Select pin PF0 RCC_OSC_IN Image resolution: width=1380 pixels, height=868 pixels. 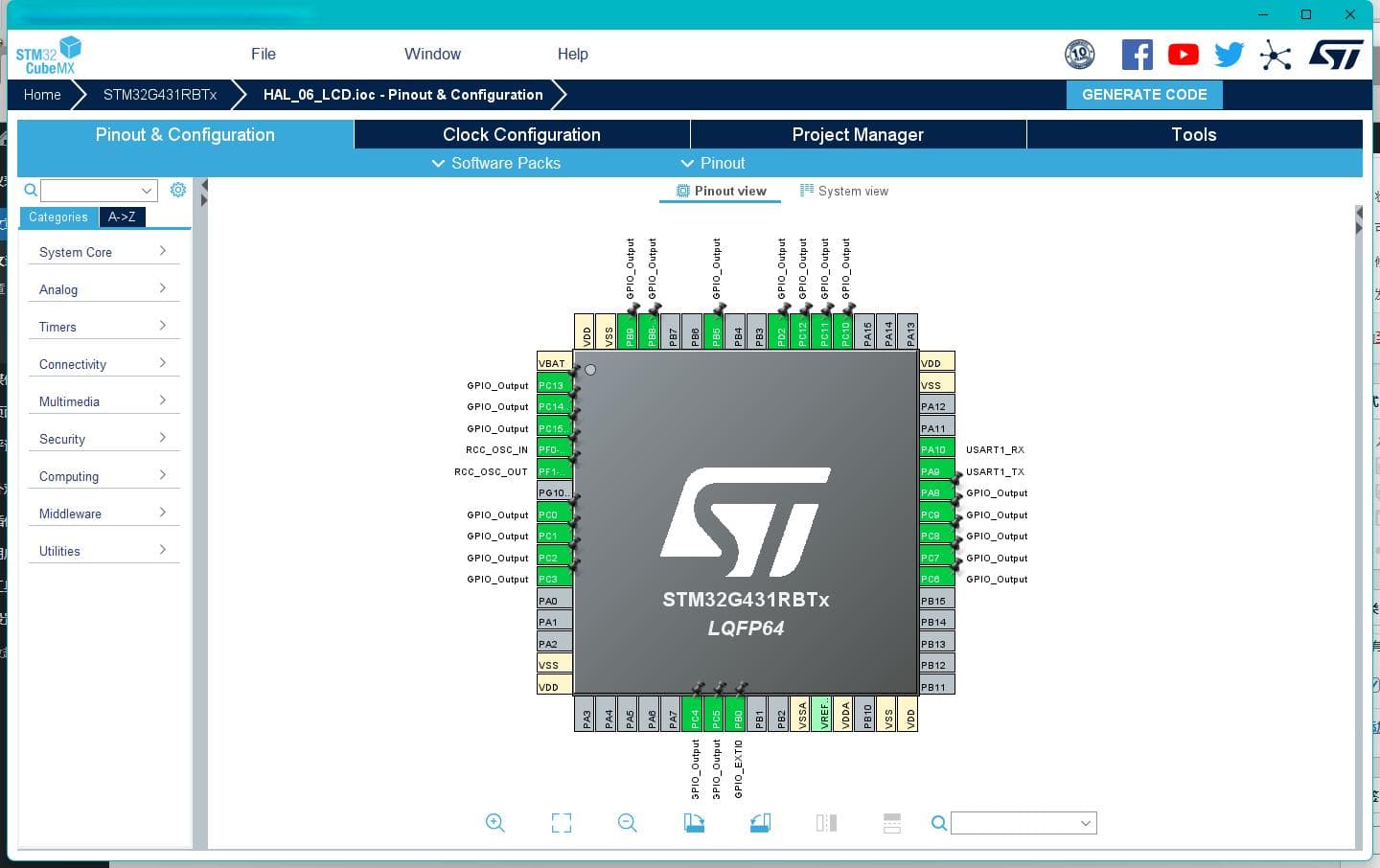click(555, 448)
